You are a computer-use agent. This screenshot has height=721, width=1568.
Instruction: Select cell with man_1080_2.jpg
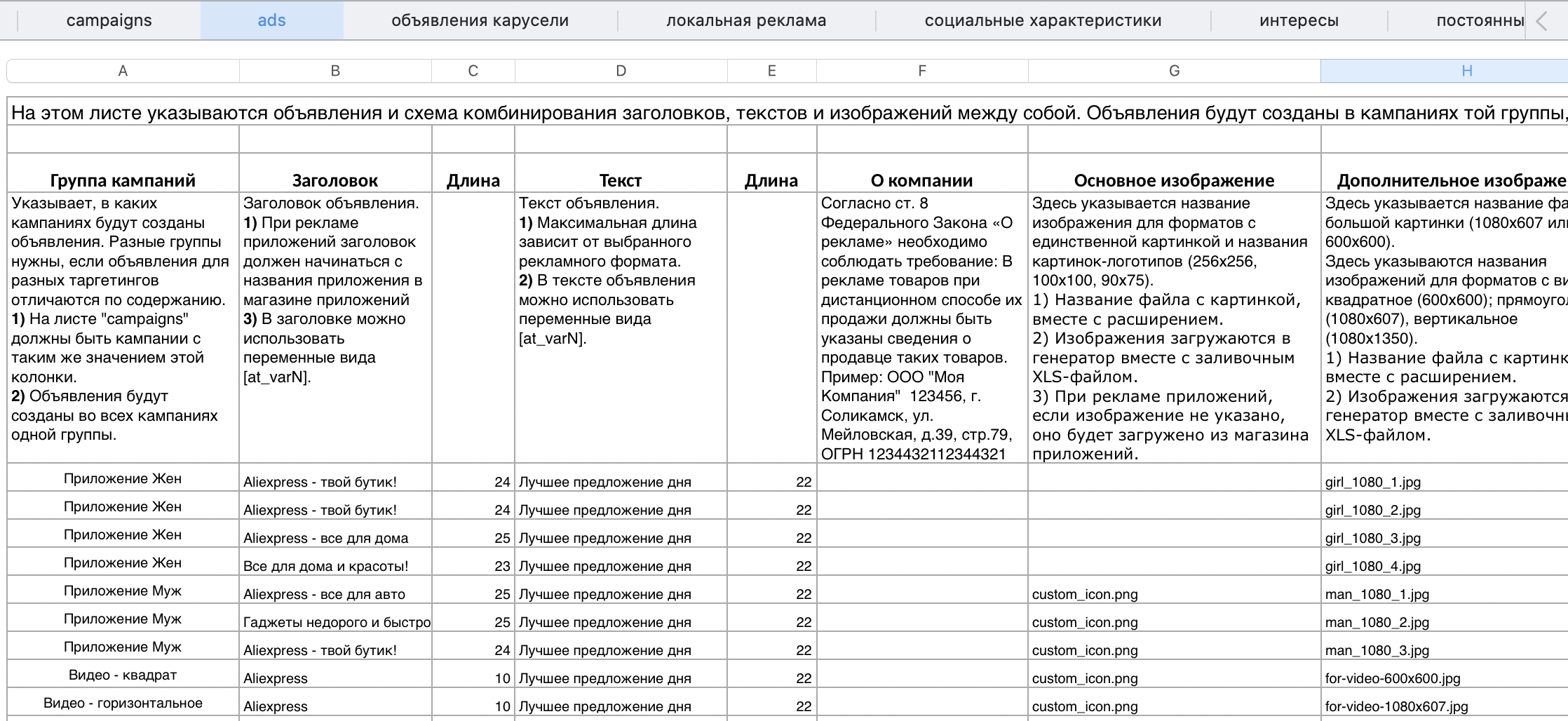[1445, 618]
